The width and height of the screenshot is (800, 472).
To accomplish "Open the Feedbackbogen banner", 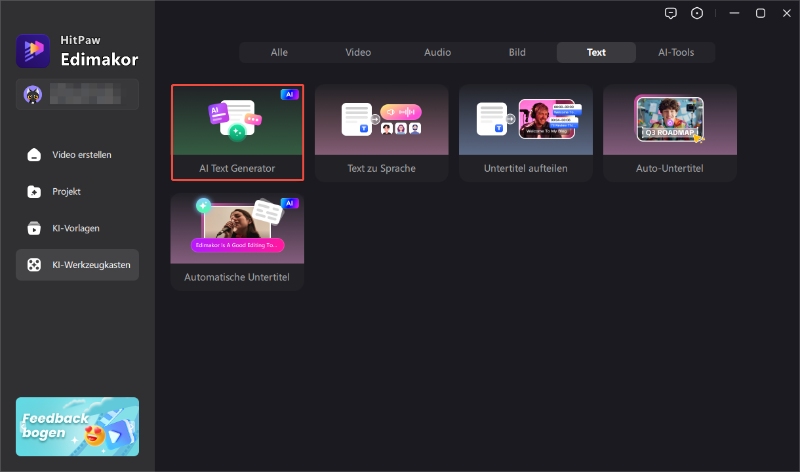I will click(x=78, y=427).
